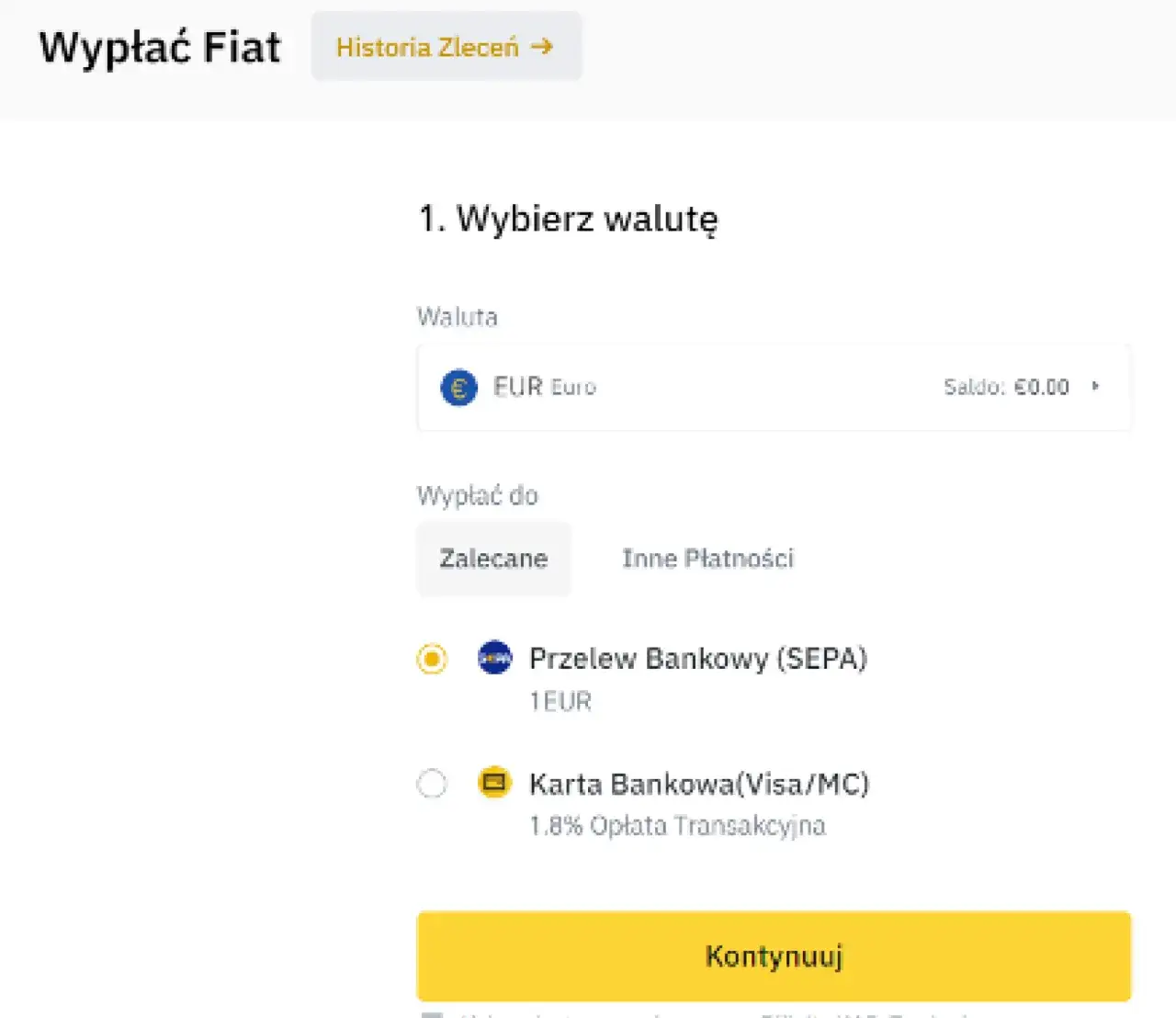Click the Wybierz walutę step heading
The image size is (1176, 1018).
568,219
